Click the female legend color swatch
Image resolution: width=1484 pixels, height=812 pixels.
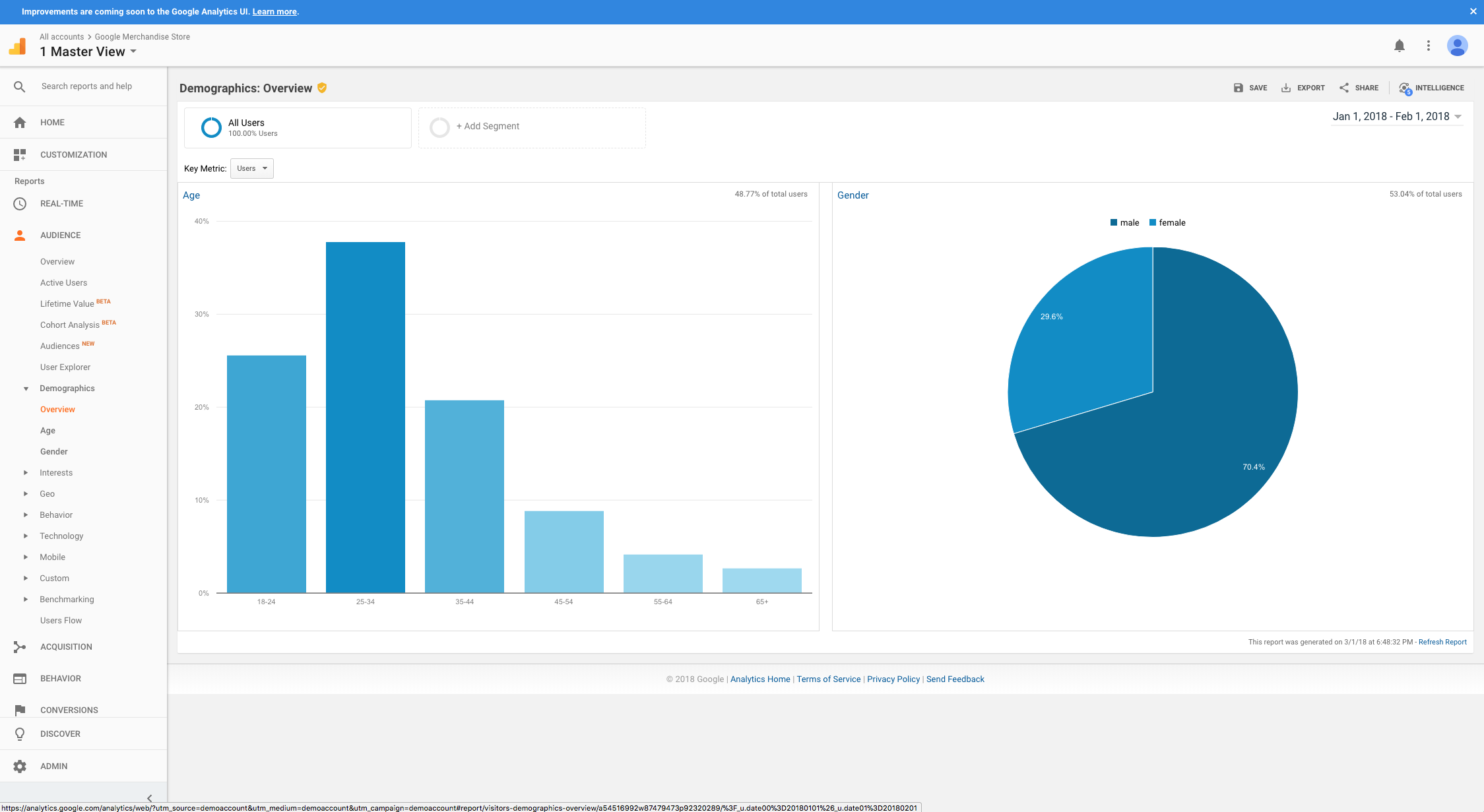click(1153, 223)
